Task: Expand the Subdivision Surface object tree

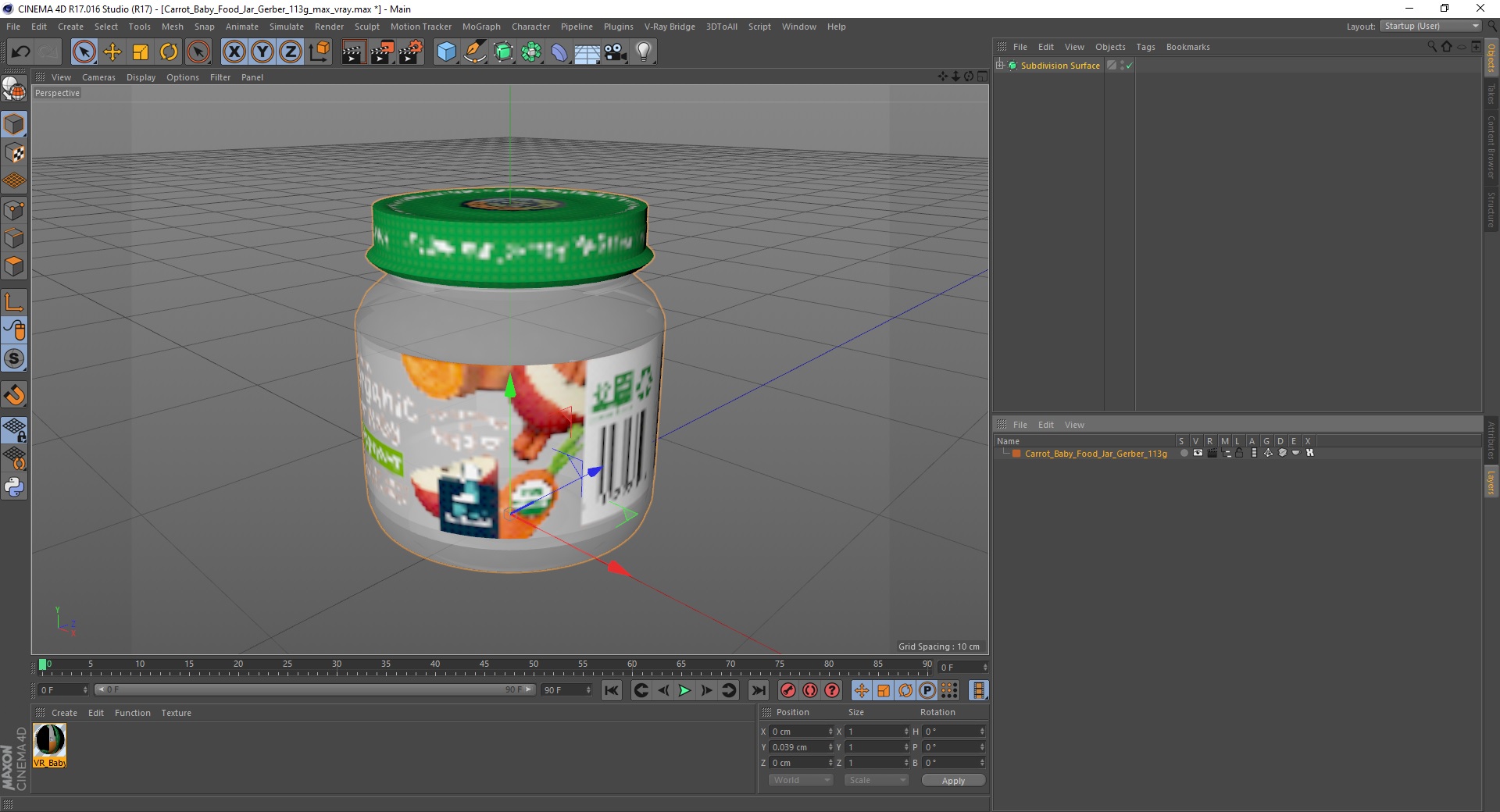Action: (1000, 66)
